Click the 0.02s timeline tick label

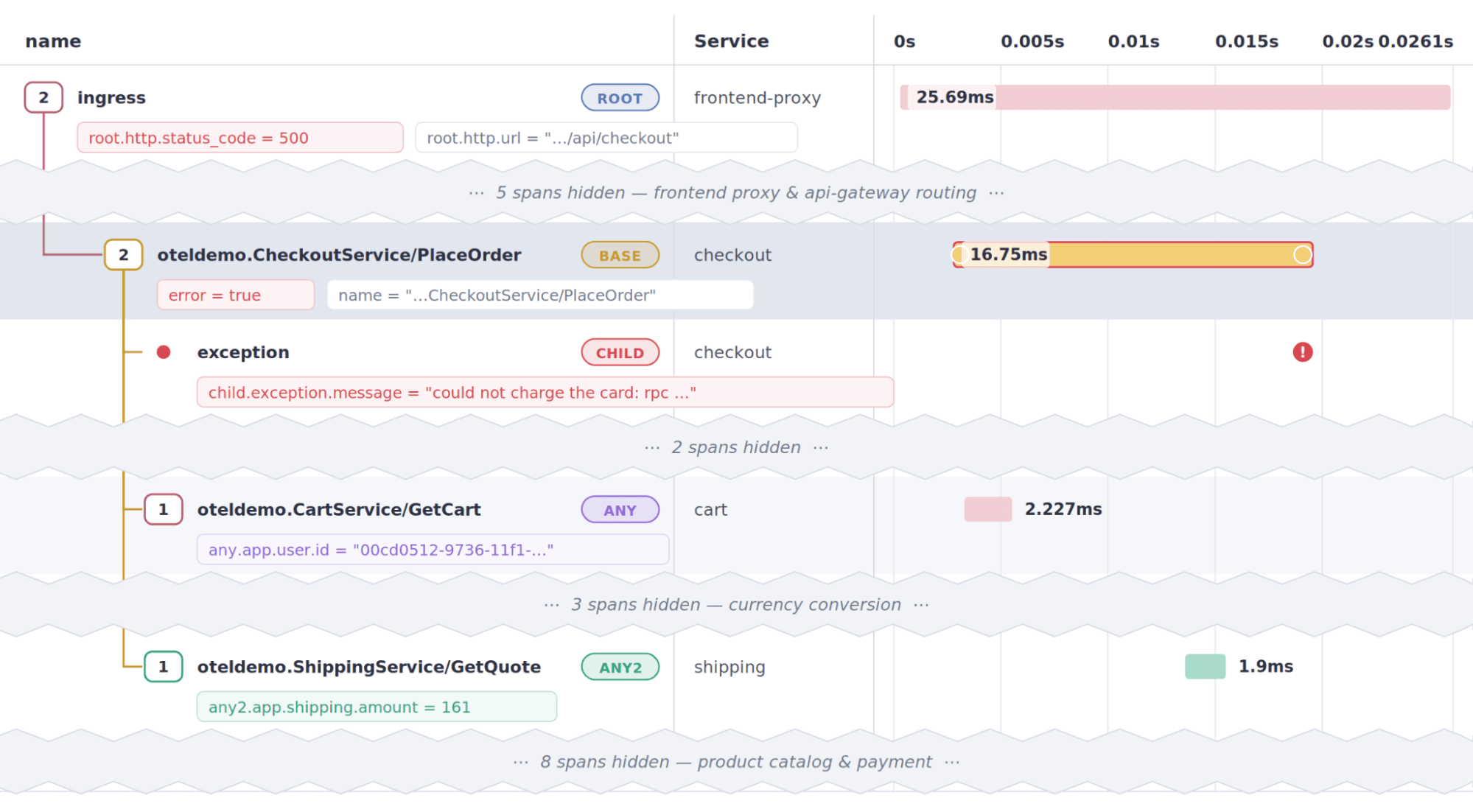[1348, 41]
